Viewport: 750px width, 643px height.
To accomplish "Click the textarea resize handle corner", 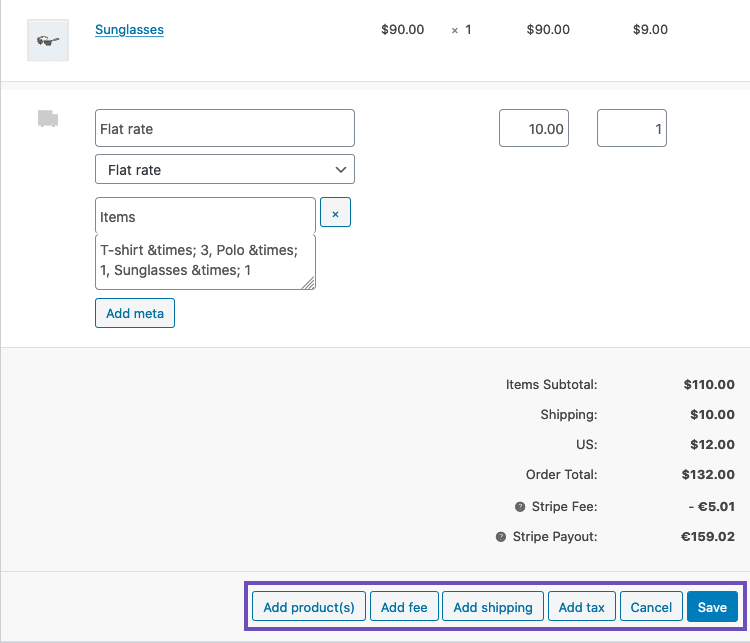I will point(309,284).
